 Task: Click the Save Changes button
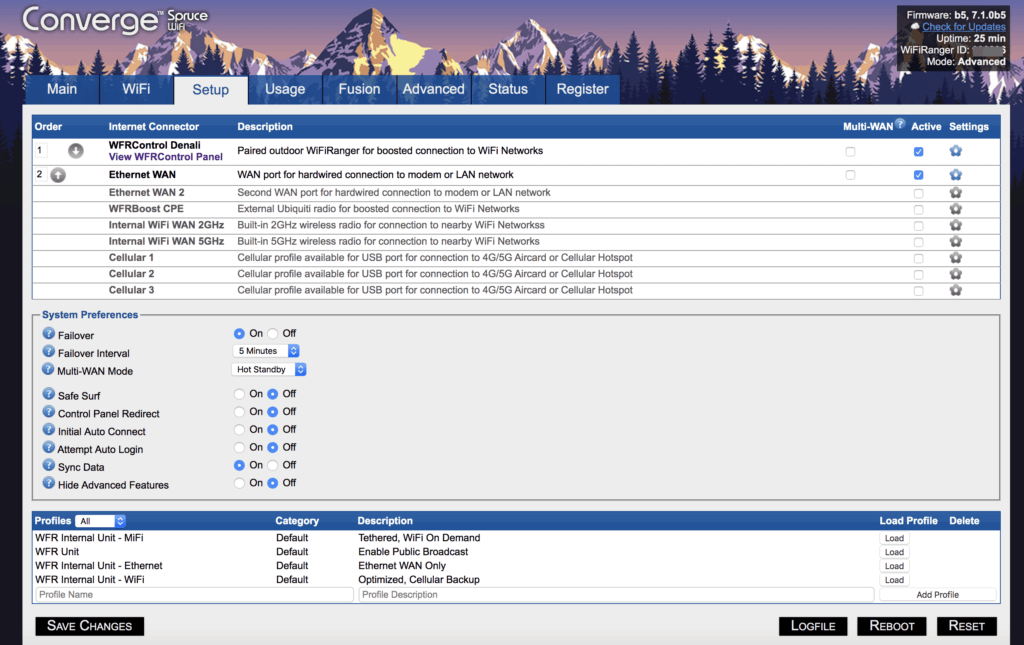89,626
